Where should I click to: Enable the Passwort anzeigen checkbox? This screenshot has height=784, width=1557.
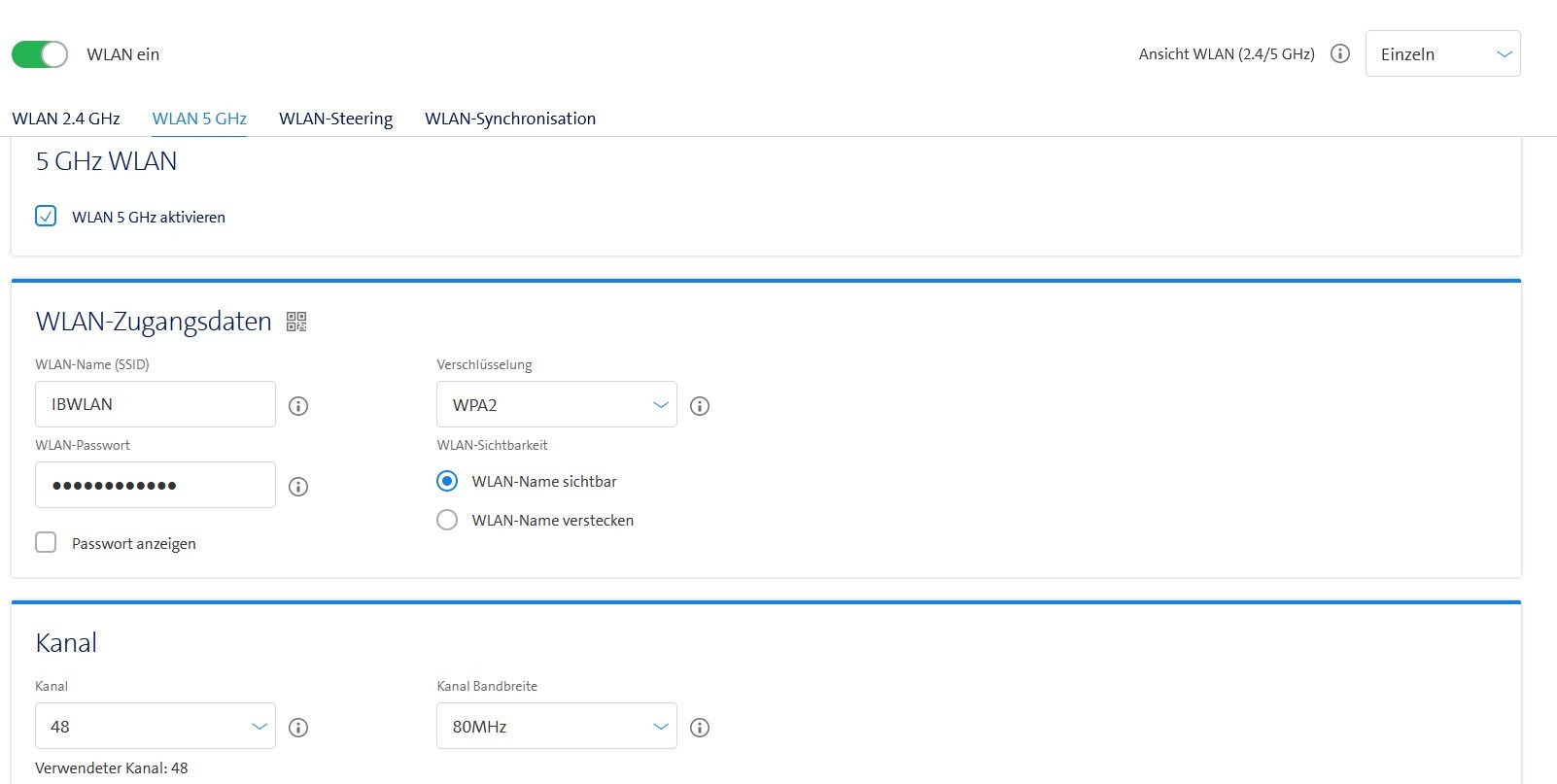46,543
